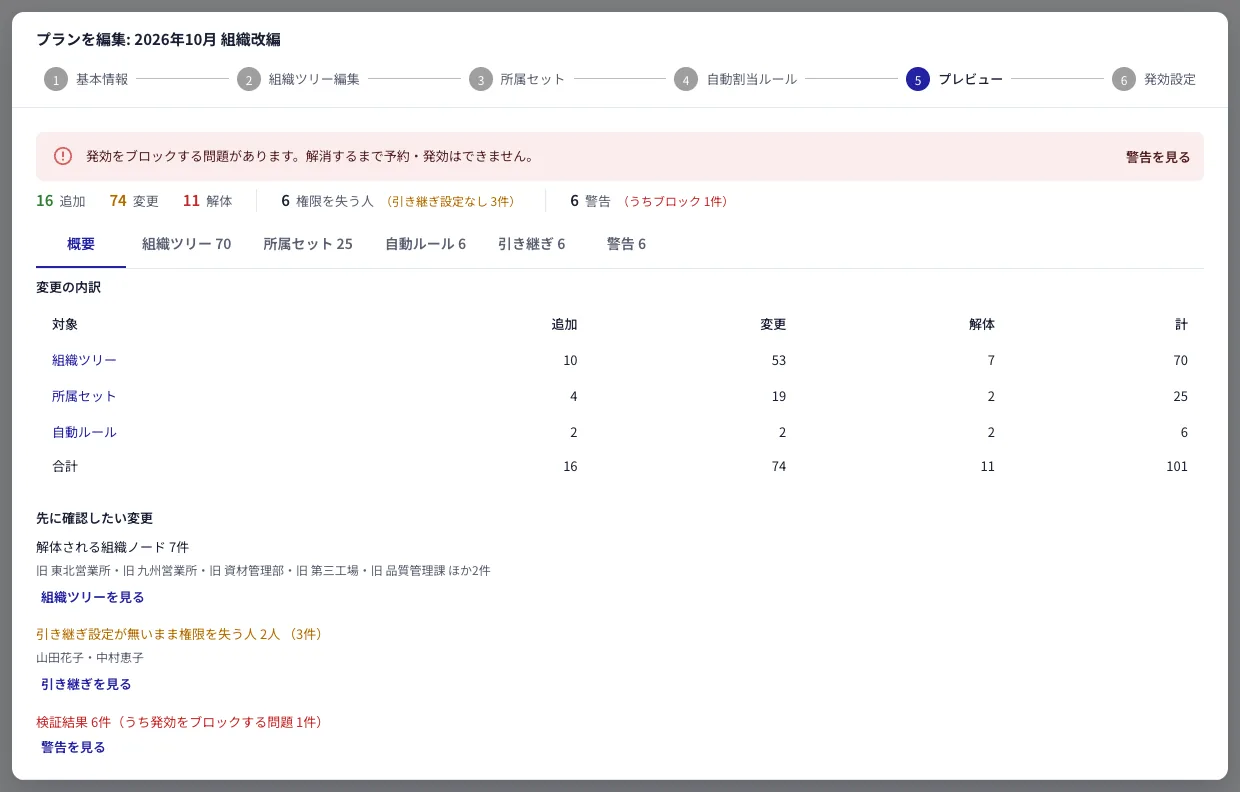Go to step 1 基本情報

coord(86,79)
